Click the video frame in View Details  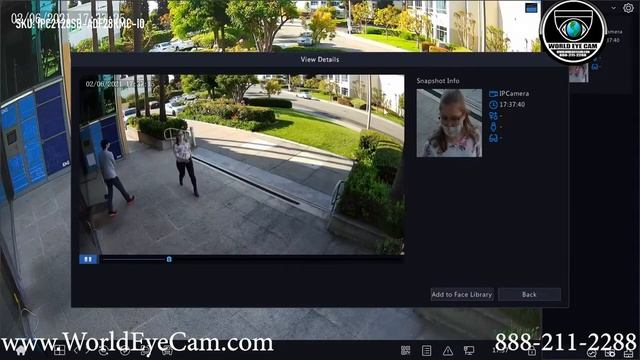242,164
